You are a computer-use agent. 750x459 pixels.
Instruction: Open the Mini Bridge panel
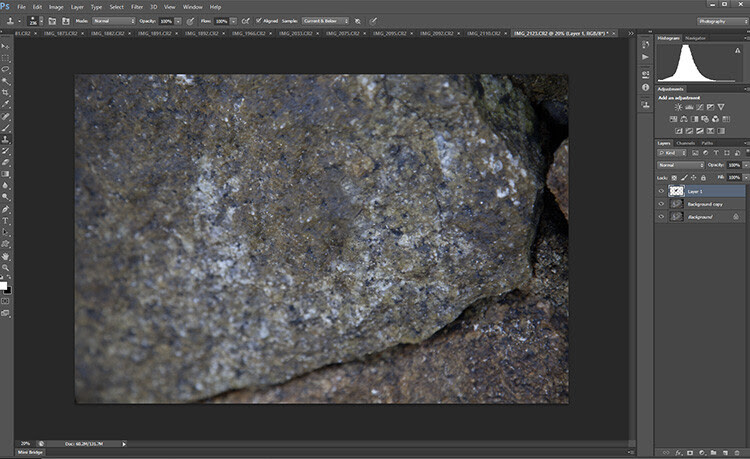(x=30, y=452)
